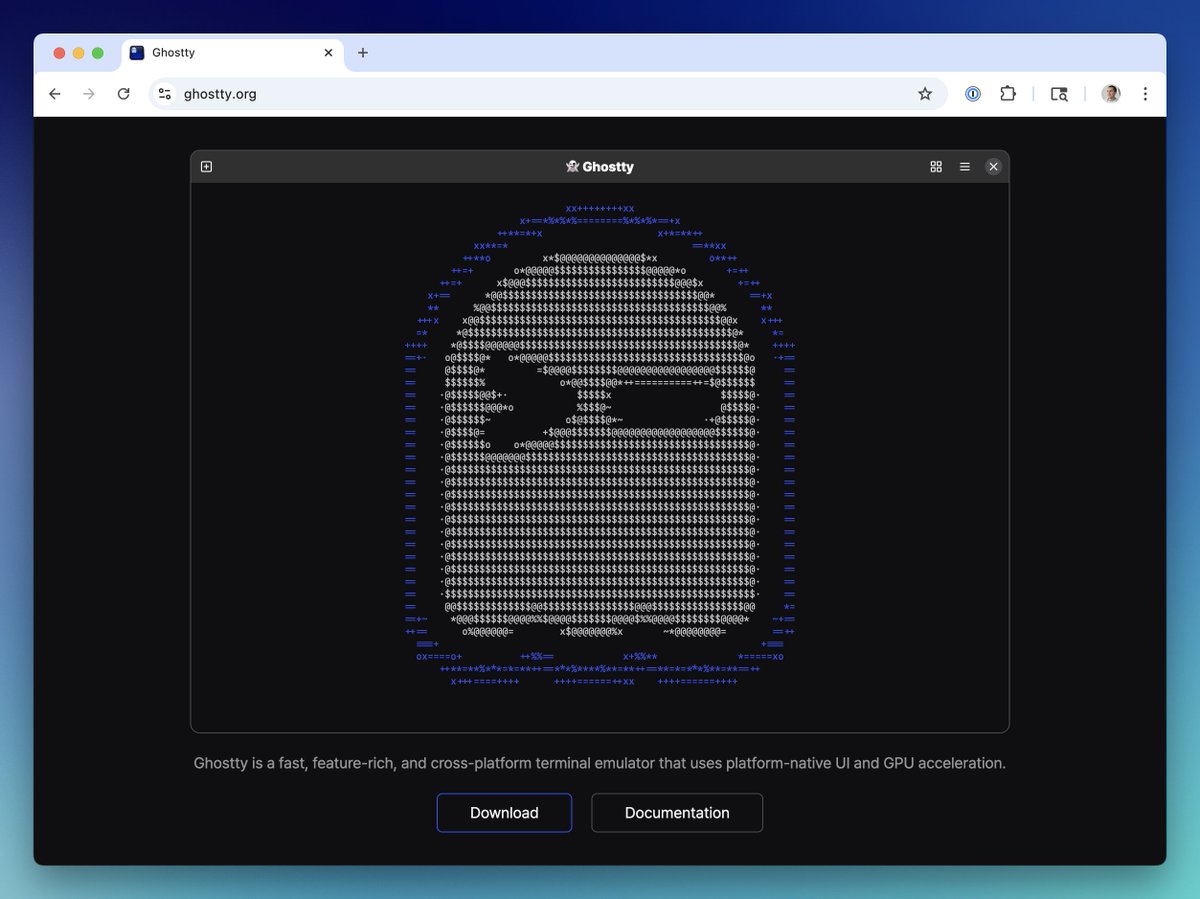Click the browser forward arrow
The width and height of the screenshot is (1200, 899).
click(x=89, y=94)
